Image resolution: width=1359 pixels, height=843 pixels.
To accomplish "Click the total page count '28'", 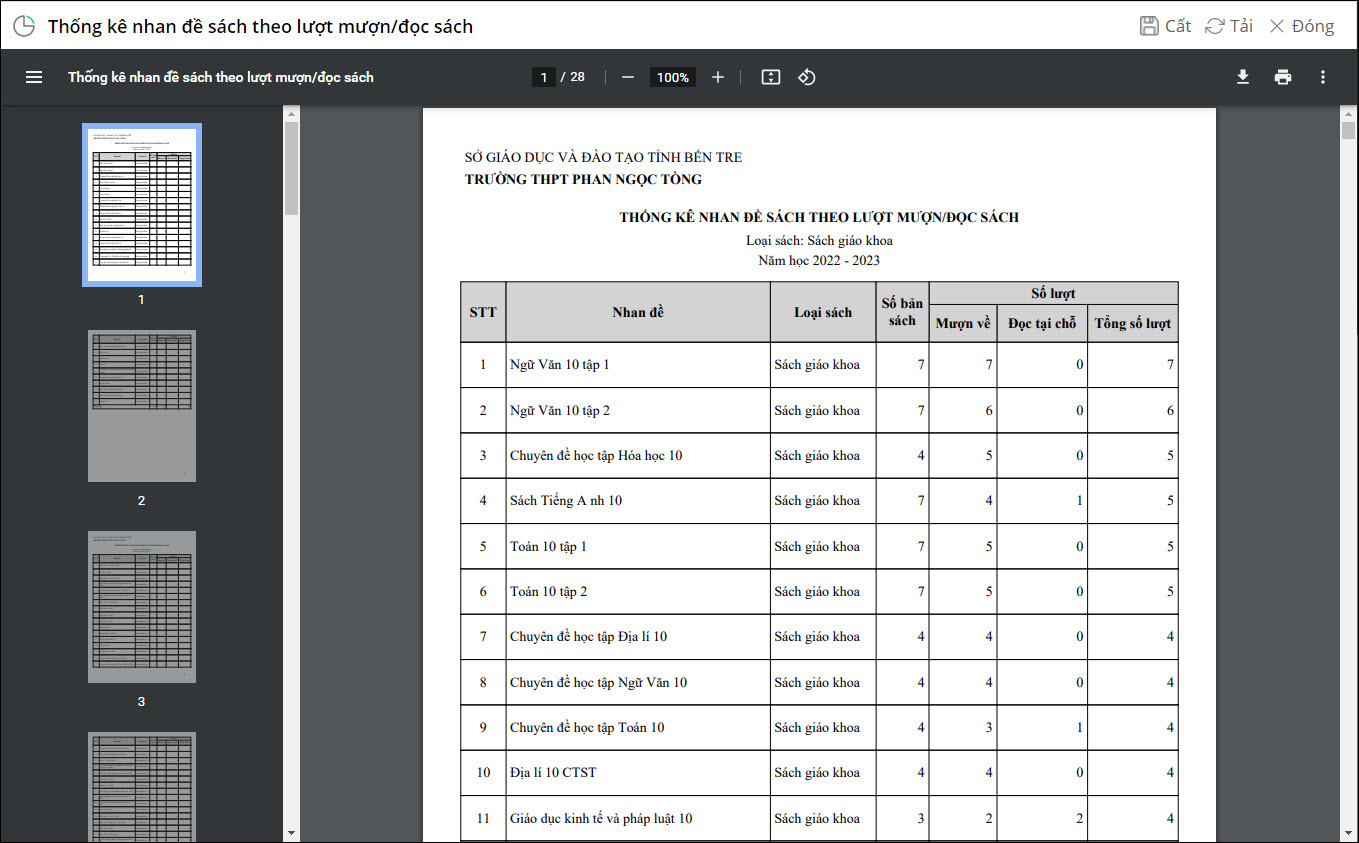I will coord(577,77).
